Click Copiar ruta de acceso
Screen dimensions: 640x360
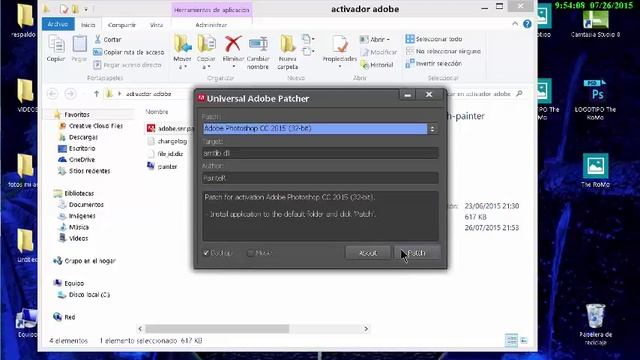click(129, 52)
